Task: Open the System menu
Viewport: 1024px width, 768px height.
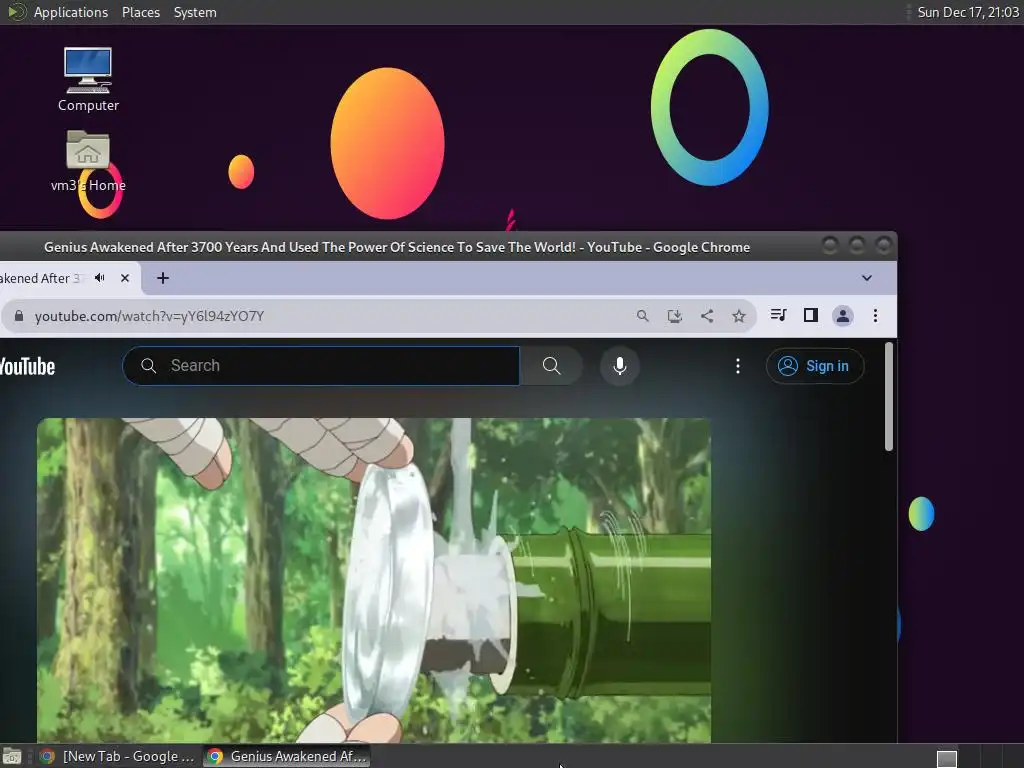Action: (x=195, y=12)
